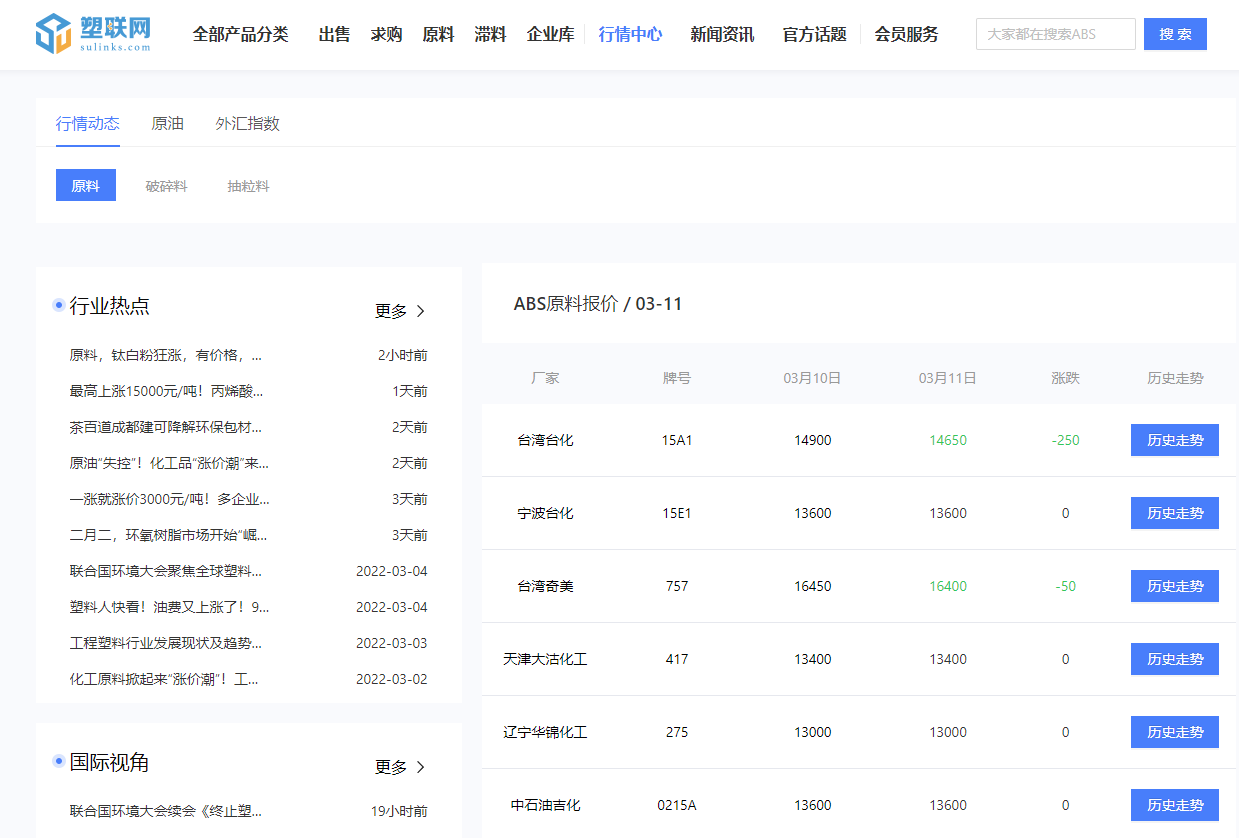Click the 03月10日 price 16450
Image resolution: width=1239 pixels, height=838 pixels.
813,586
